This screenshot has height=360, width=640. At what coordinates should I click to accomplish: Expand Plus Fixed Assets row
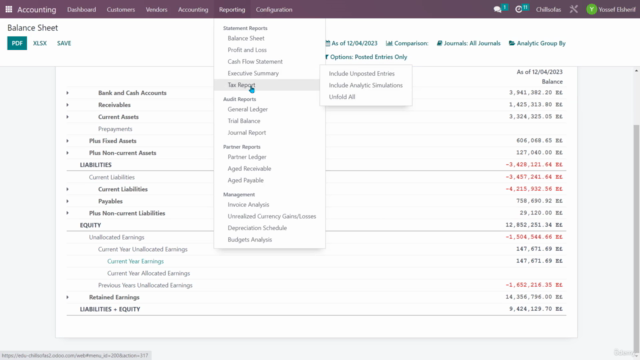tap(67, 141)
